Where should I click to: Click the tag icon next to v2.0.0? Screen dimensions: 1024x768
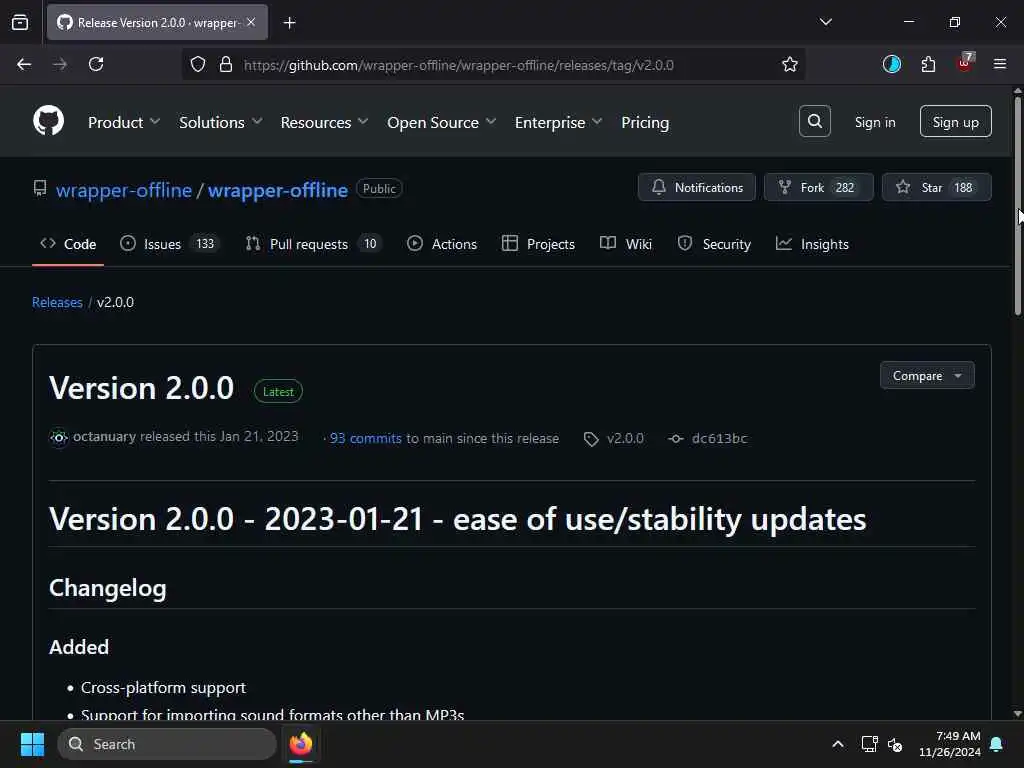(x=591, y=439)
